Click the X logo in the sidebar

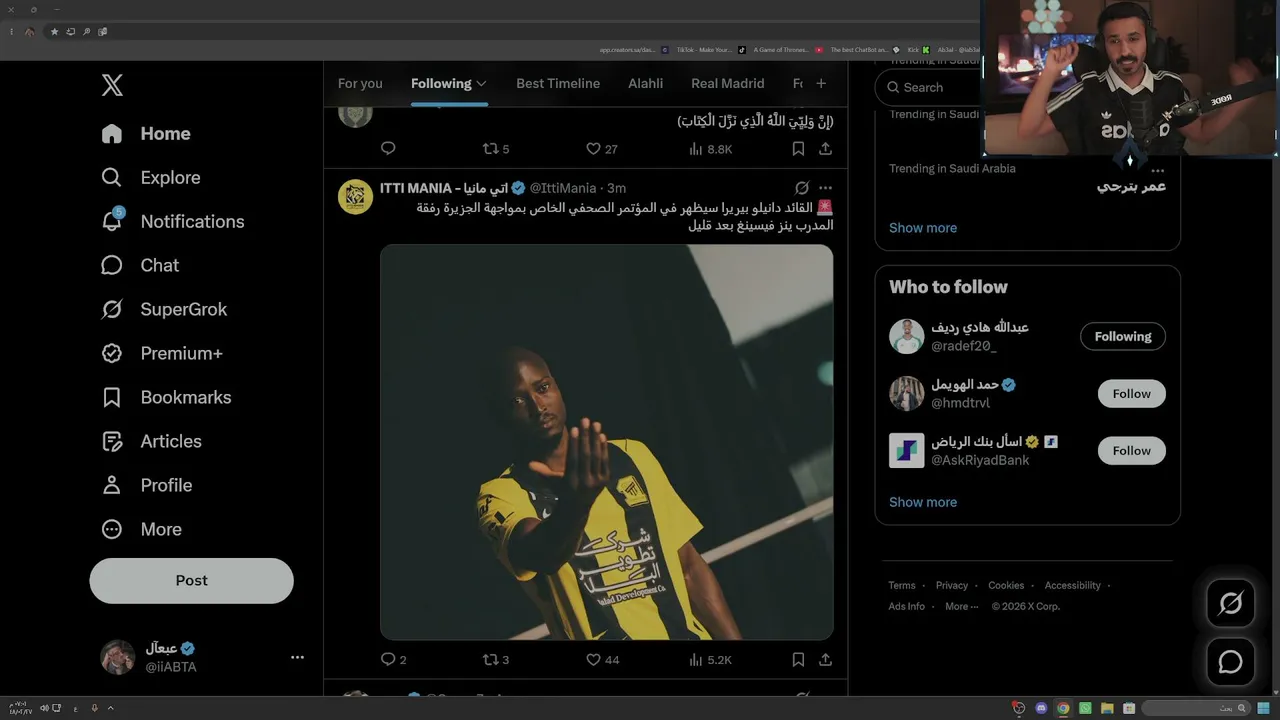[112, 85]
